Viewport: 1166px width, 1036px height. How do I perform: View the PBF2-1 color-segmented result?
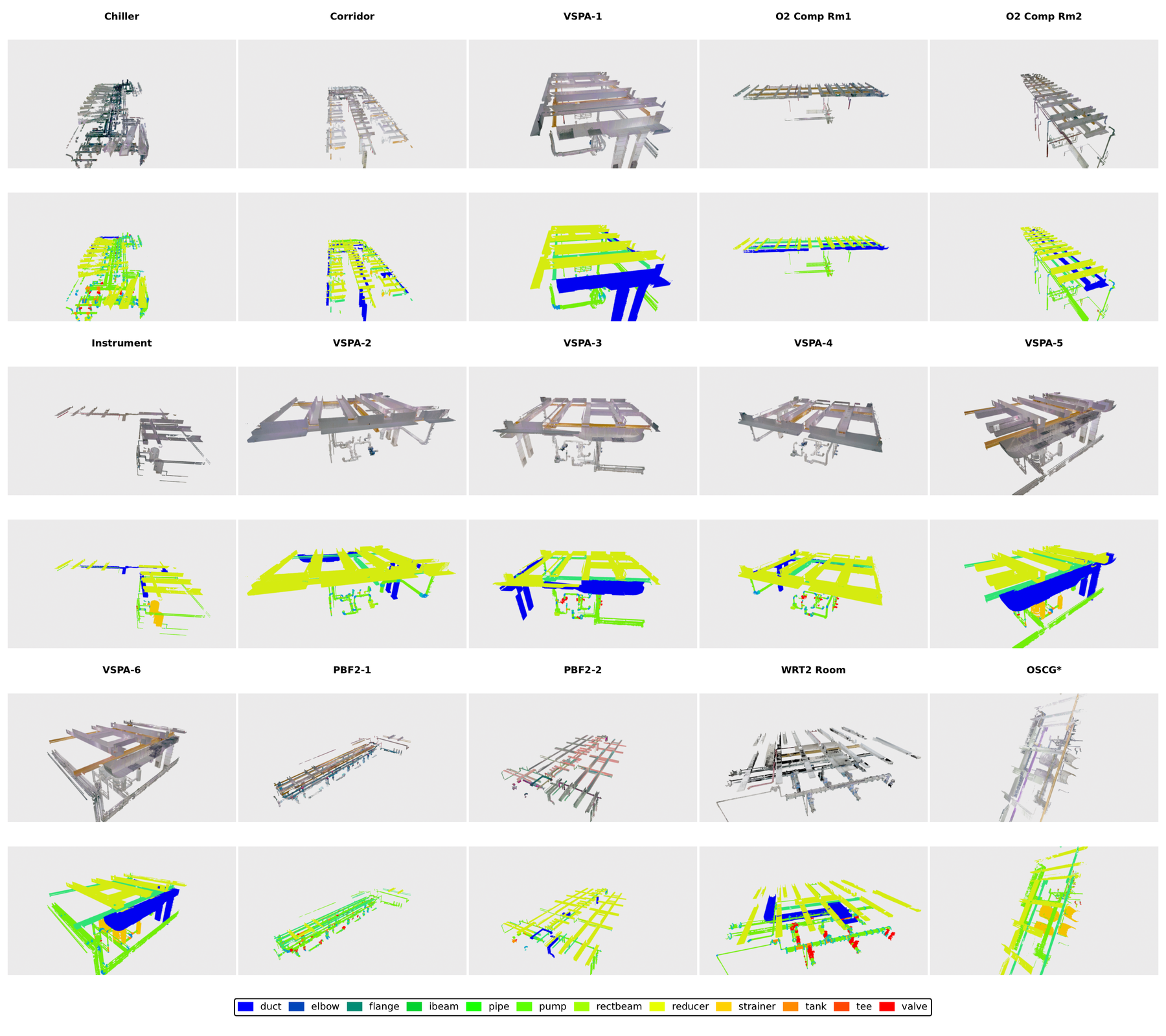point(352,911)
